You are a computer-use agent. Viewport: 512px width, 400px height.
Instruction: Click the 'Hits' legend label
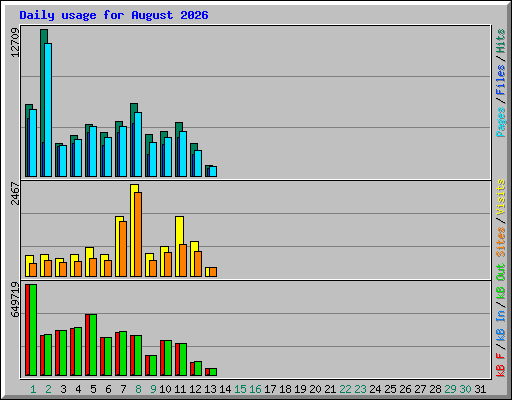500,41
